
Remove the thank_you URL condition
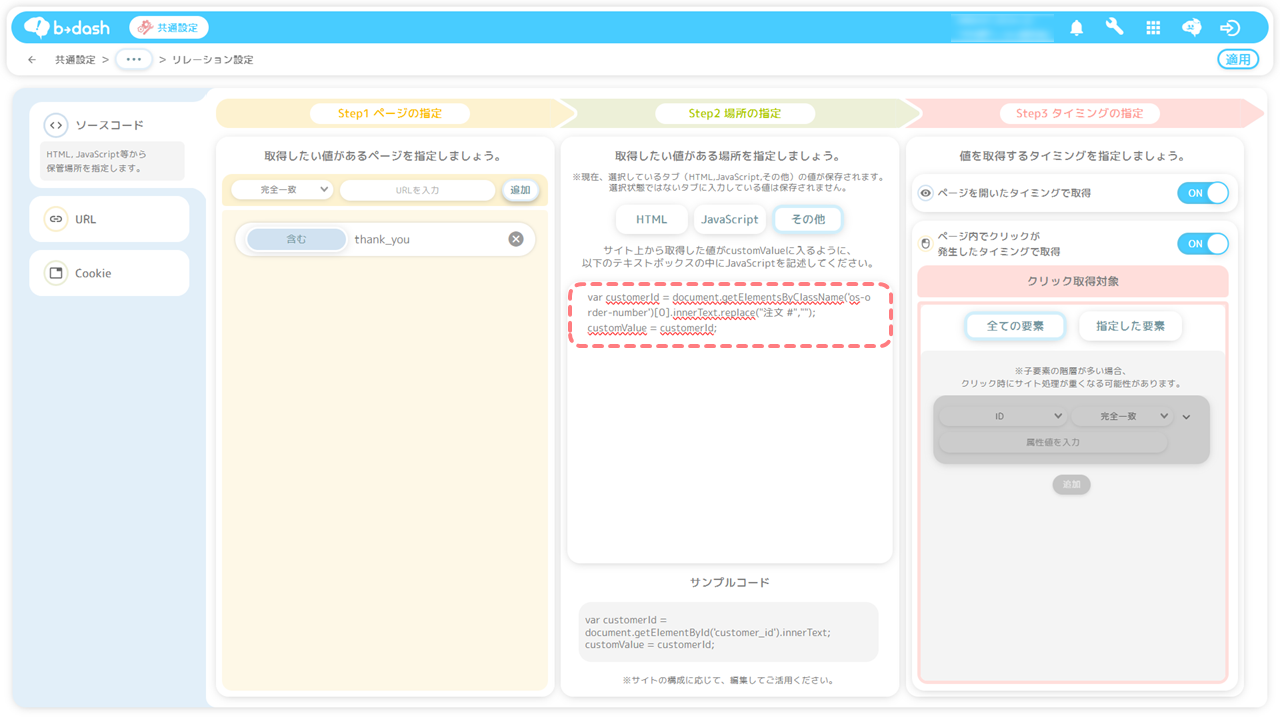click(x=516, y=239)
